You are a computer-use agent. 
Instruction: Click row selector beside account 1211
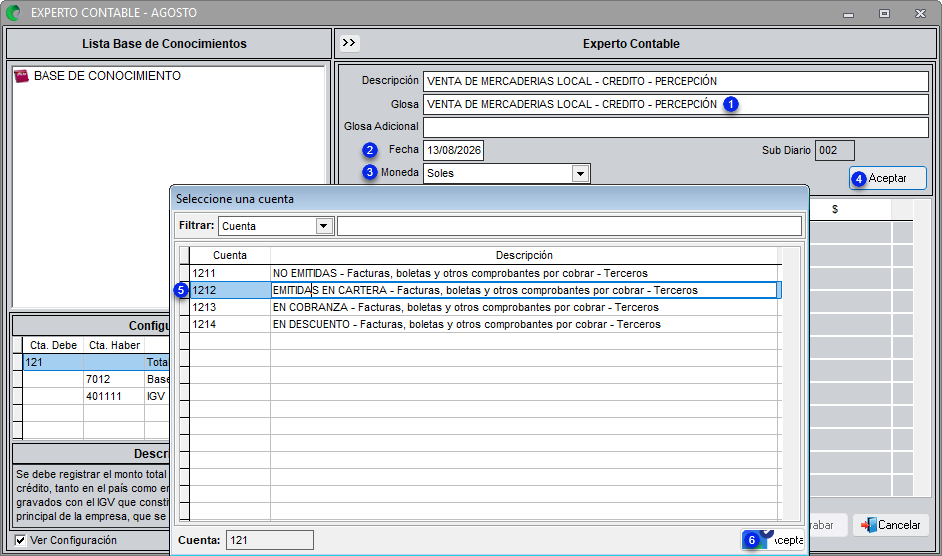coord(184,273)
